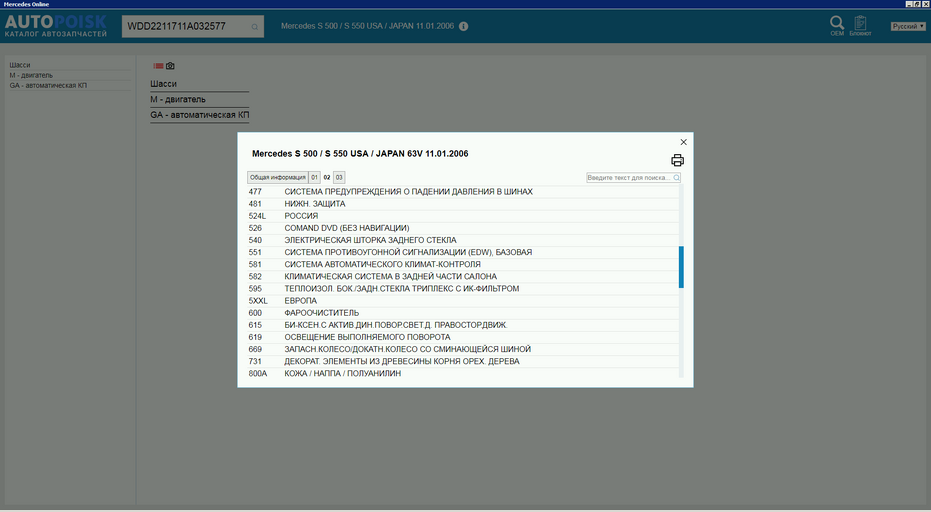Image resolution: width=931 pixels, height=512 pixels.
Task: Open GA - автоматическая КП main link
Action: click(200, 115)
